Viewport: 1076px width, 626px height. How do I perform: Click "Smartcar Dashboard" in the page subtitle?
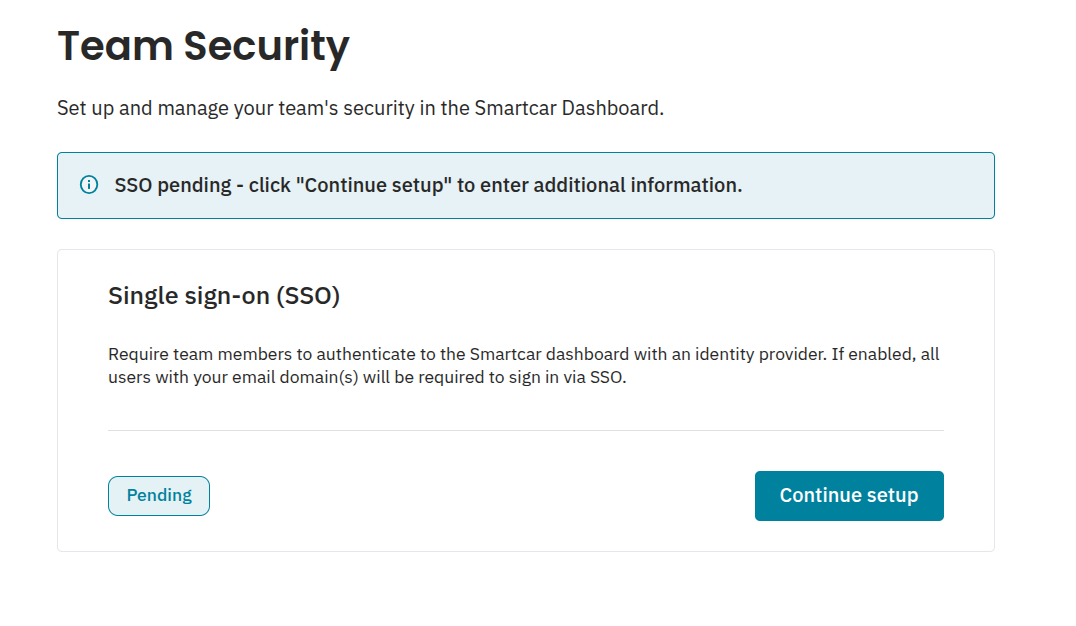[568, 108]
